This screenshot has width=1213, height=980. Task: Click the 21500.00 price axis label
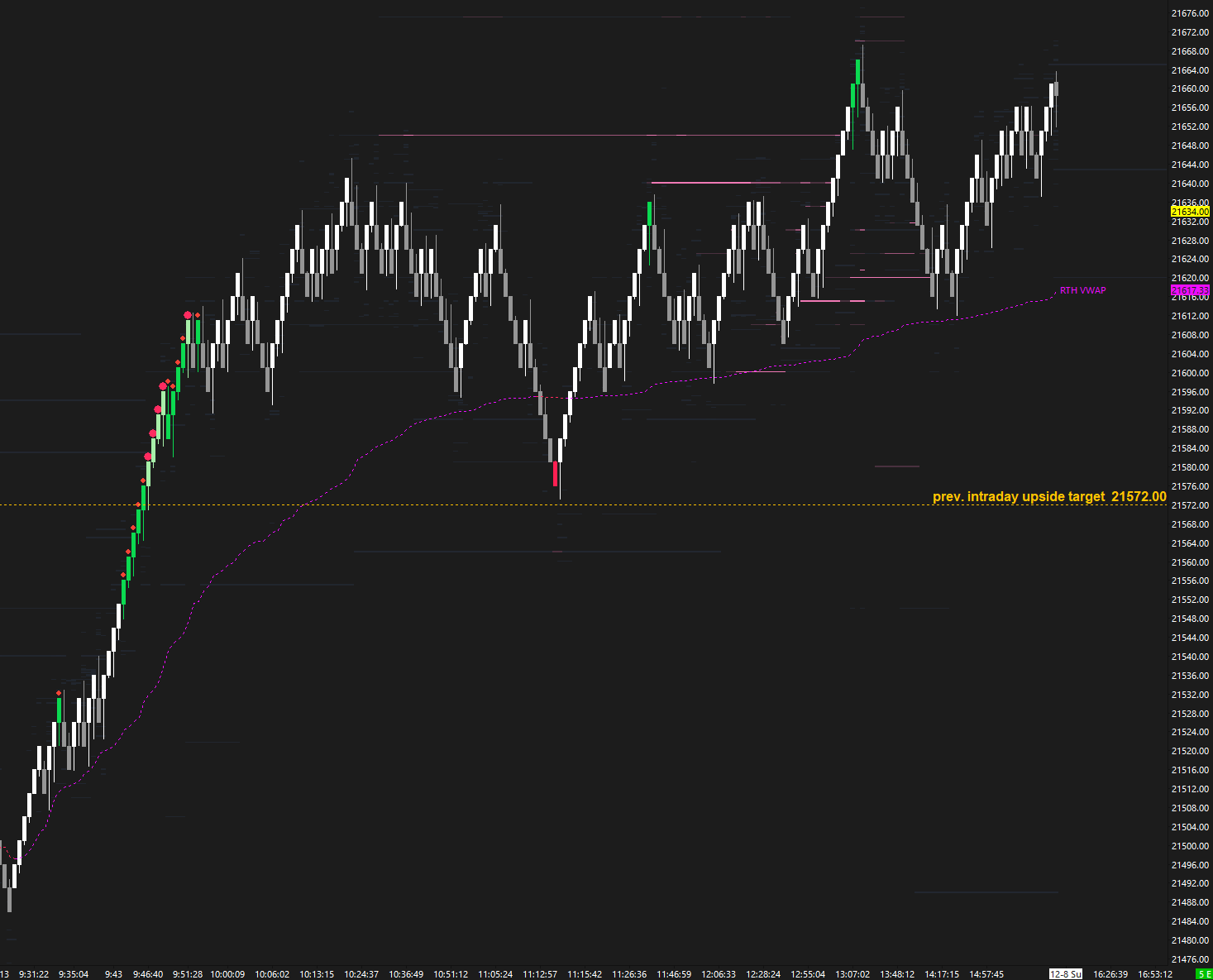(x=1190, y=846)
